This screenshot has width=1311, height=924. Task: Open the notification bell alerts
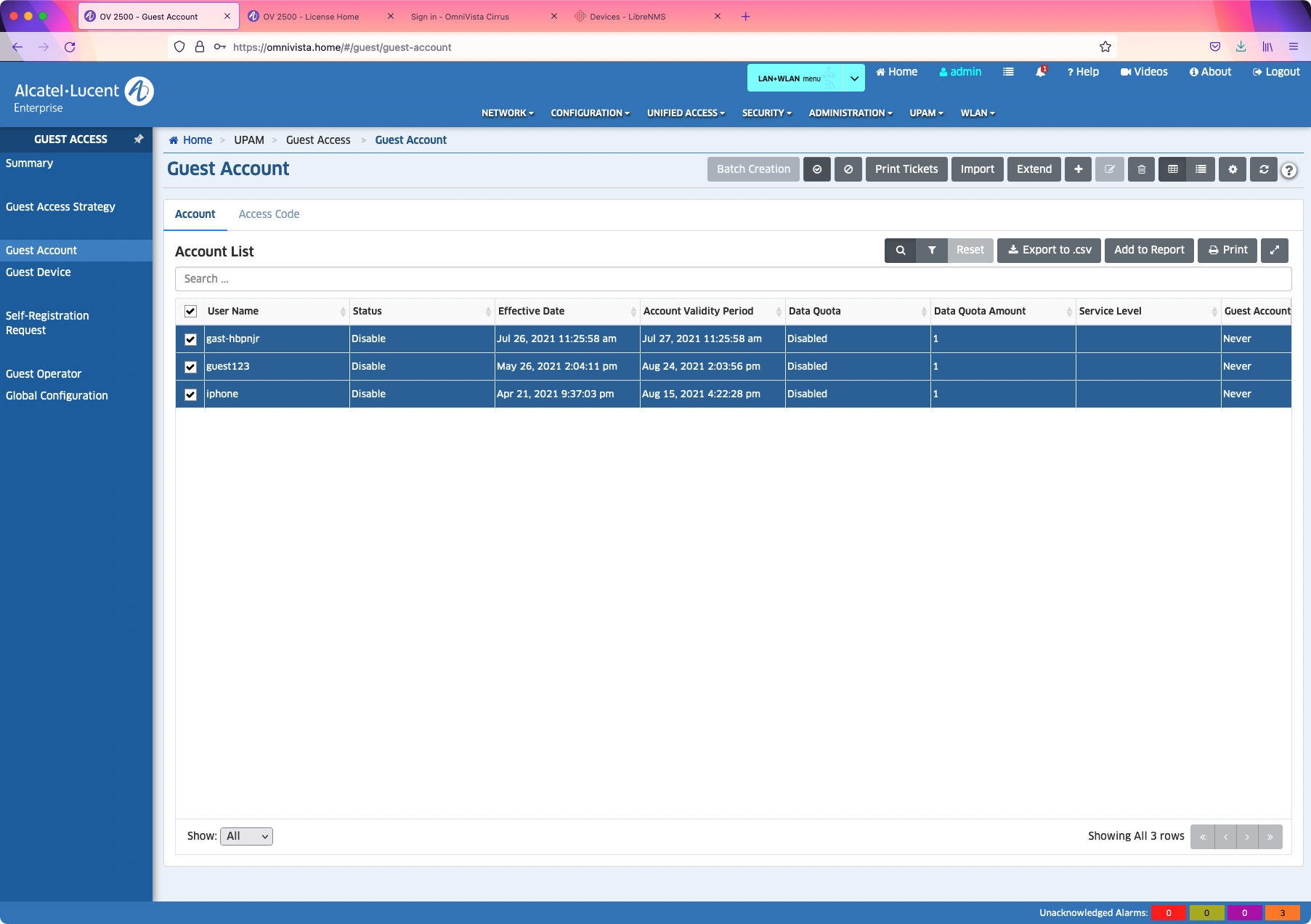[x=1040, y=72]
